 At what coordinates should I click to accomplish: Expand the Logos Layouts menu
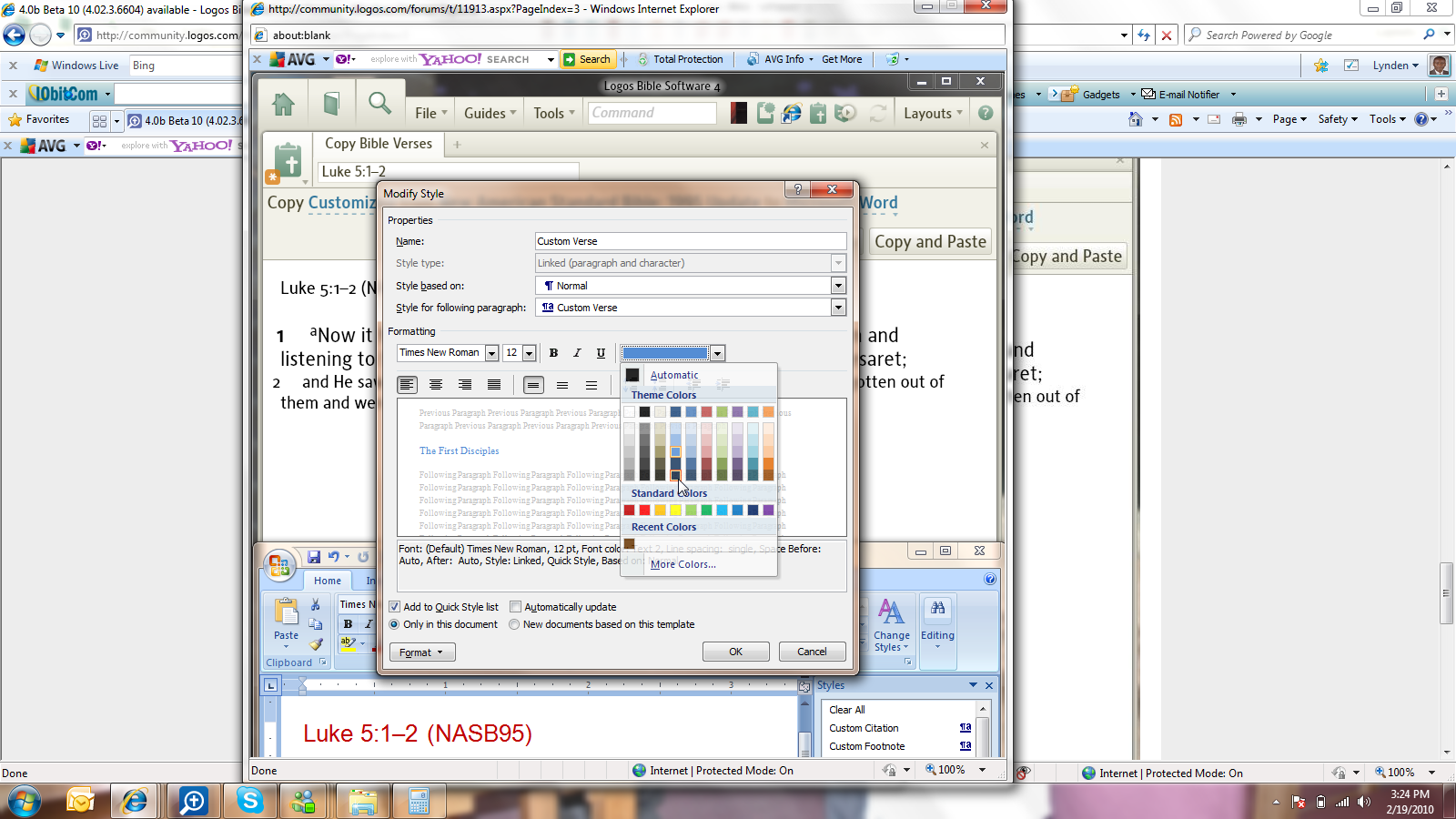click(933, 113)
